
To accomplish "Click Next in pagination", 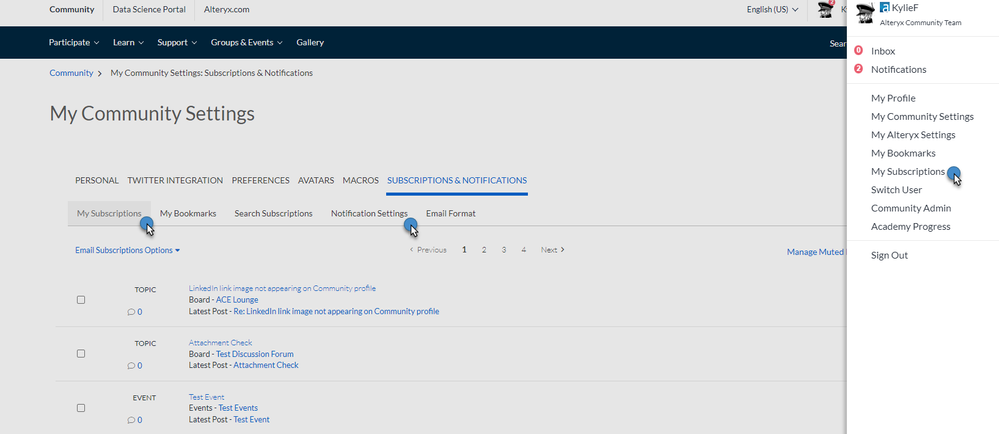I will 552,250.
